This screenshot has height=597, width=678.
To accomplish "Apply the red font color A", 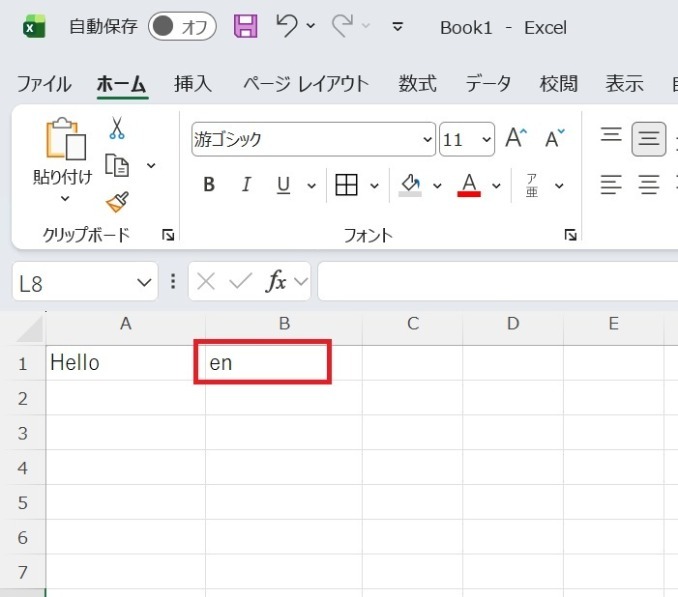I will pos(469,185).
